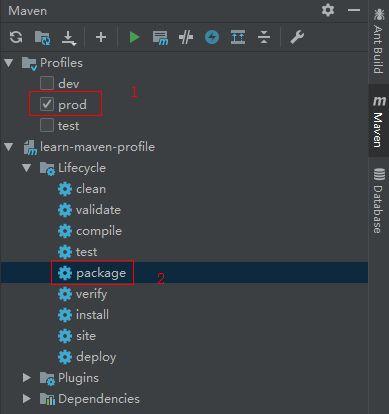Click the Profiles folder icon
Image resolution: width=389 pixels, height=414 pixels.
29,63
